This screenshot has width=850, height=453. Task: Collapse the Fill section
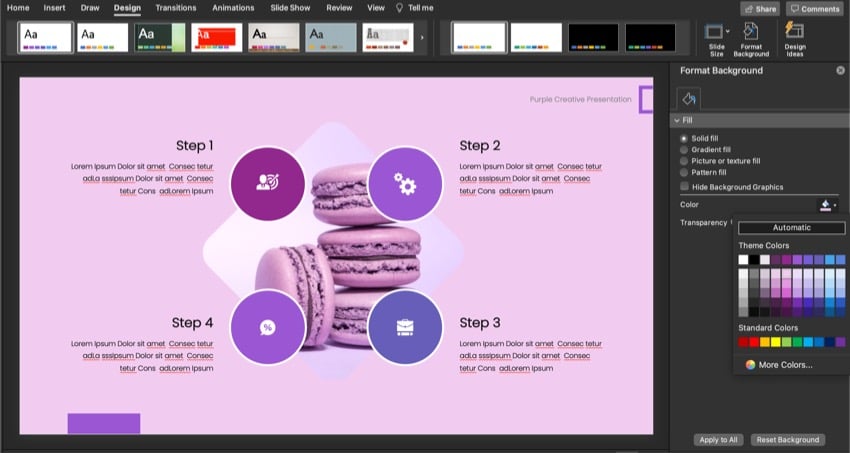[675, 120]
